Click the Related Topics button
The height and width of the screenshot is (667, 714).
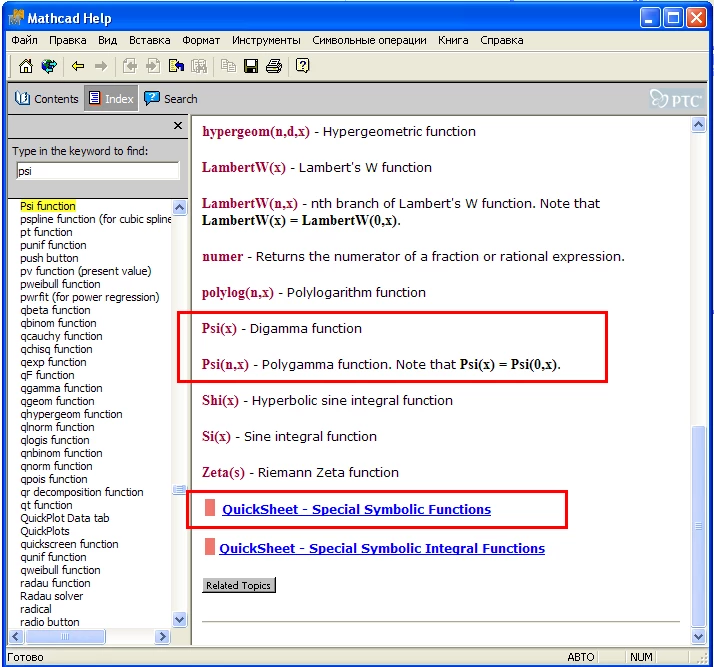(x=239, y=586)
